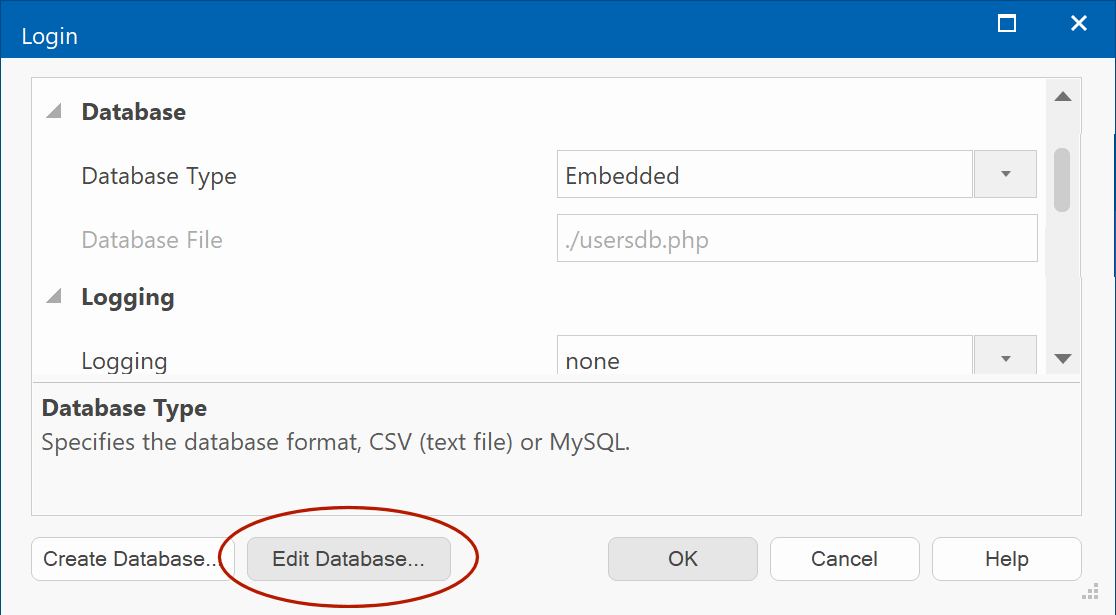Open the Database Type dropdown arrow
1116x615 pixels.
click(1005, 175)
